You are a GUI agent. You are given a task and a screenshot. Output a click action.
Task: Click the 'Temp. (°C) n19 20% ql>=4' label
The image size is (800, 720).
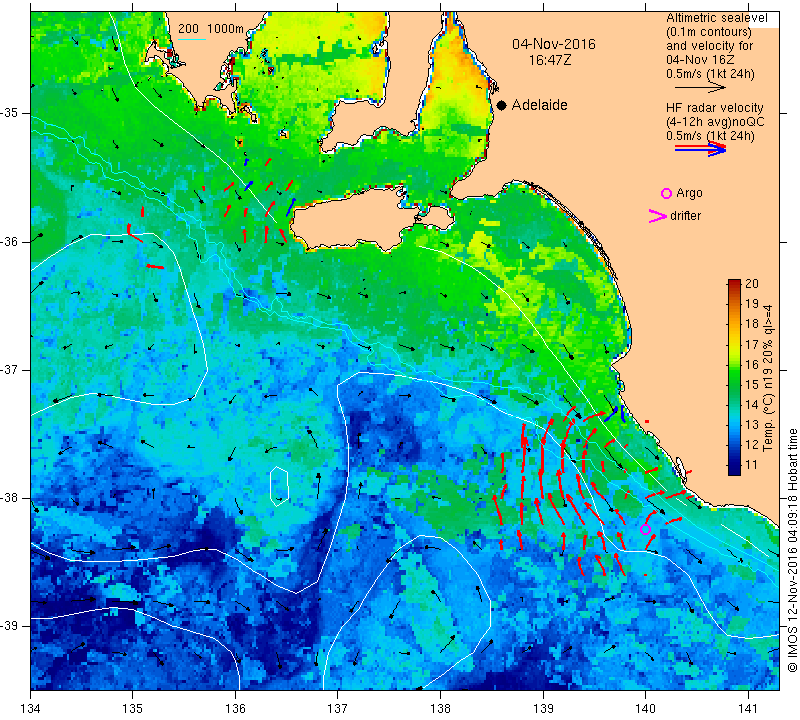pyautogui.click(x=767, y=378)
